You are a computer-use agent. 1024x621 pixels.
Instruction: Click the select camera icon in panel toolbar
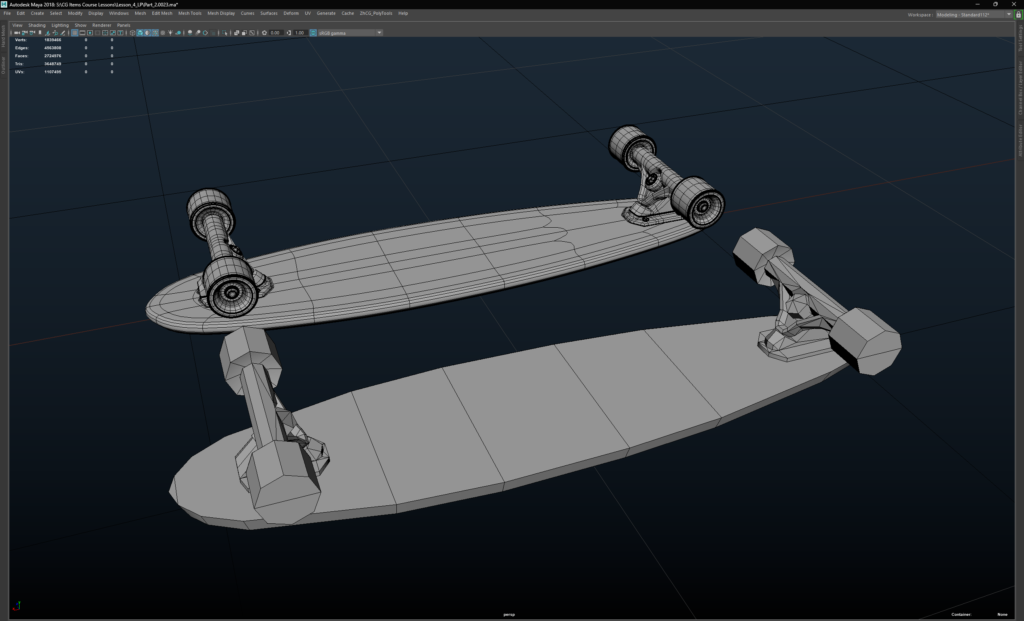click(16, 33)
